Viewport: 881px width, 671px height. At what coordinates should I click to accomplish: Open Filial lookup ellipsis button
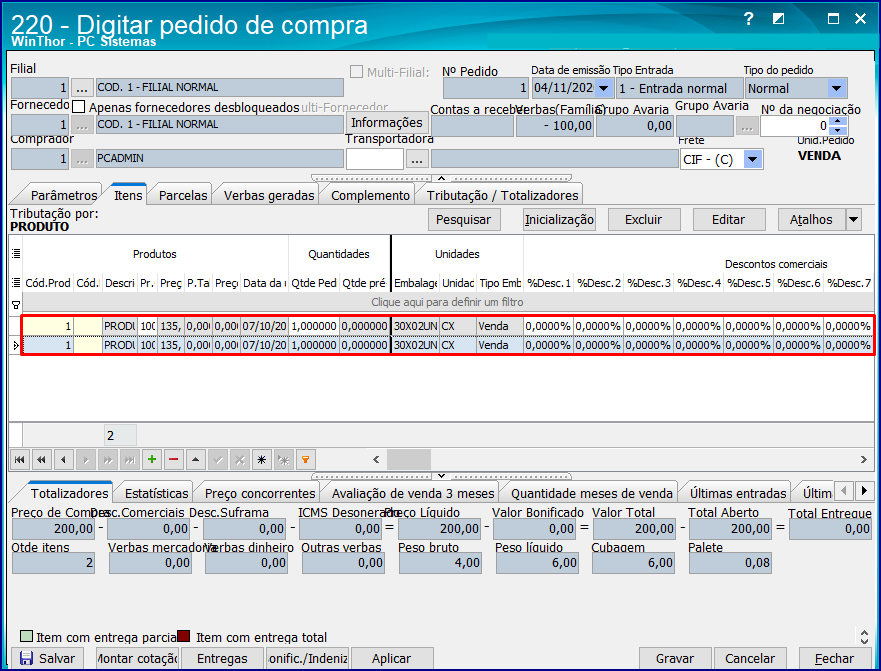coord(82,88)
